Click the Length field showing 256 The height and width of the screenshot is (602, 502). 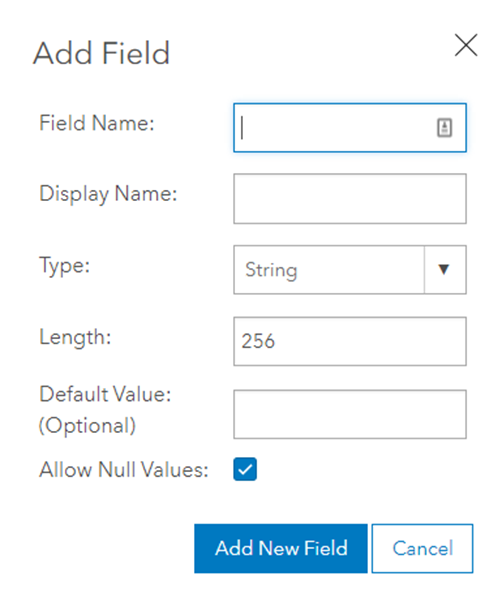tap(350, 341)
